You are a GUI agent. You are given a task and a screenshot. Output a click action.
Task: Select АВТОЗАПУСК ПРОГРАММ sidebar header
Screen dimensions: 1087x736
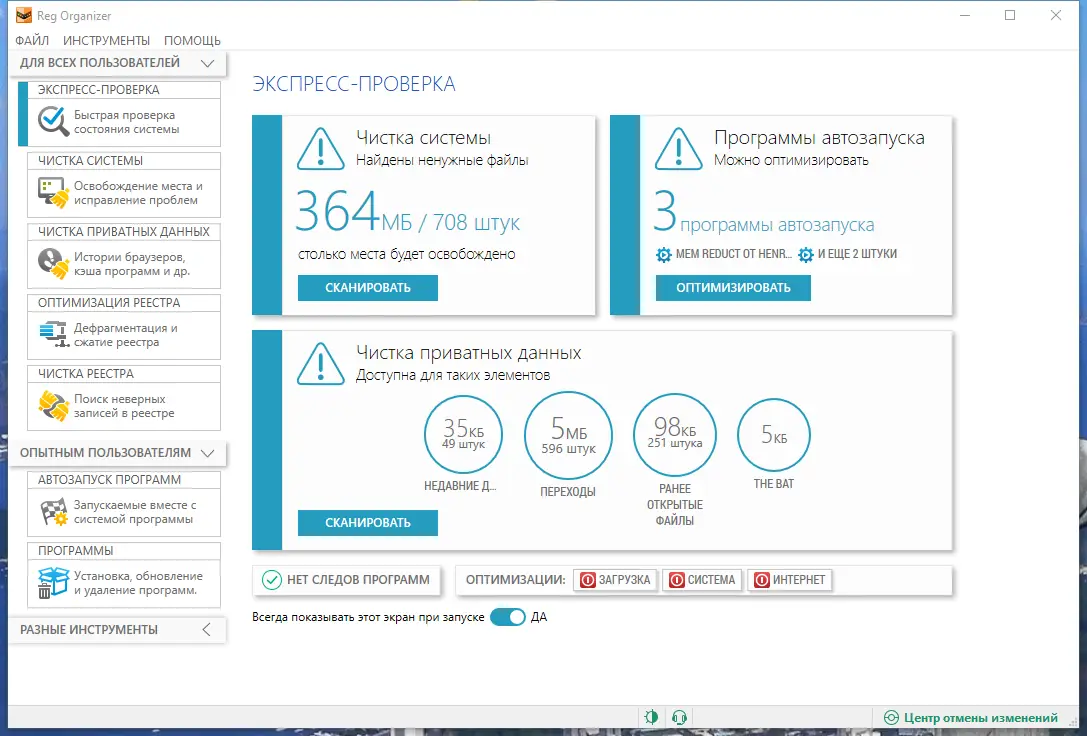[x=110, y=480]
